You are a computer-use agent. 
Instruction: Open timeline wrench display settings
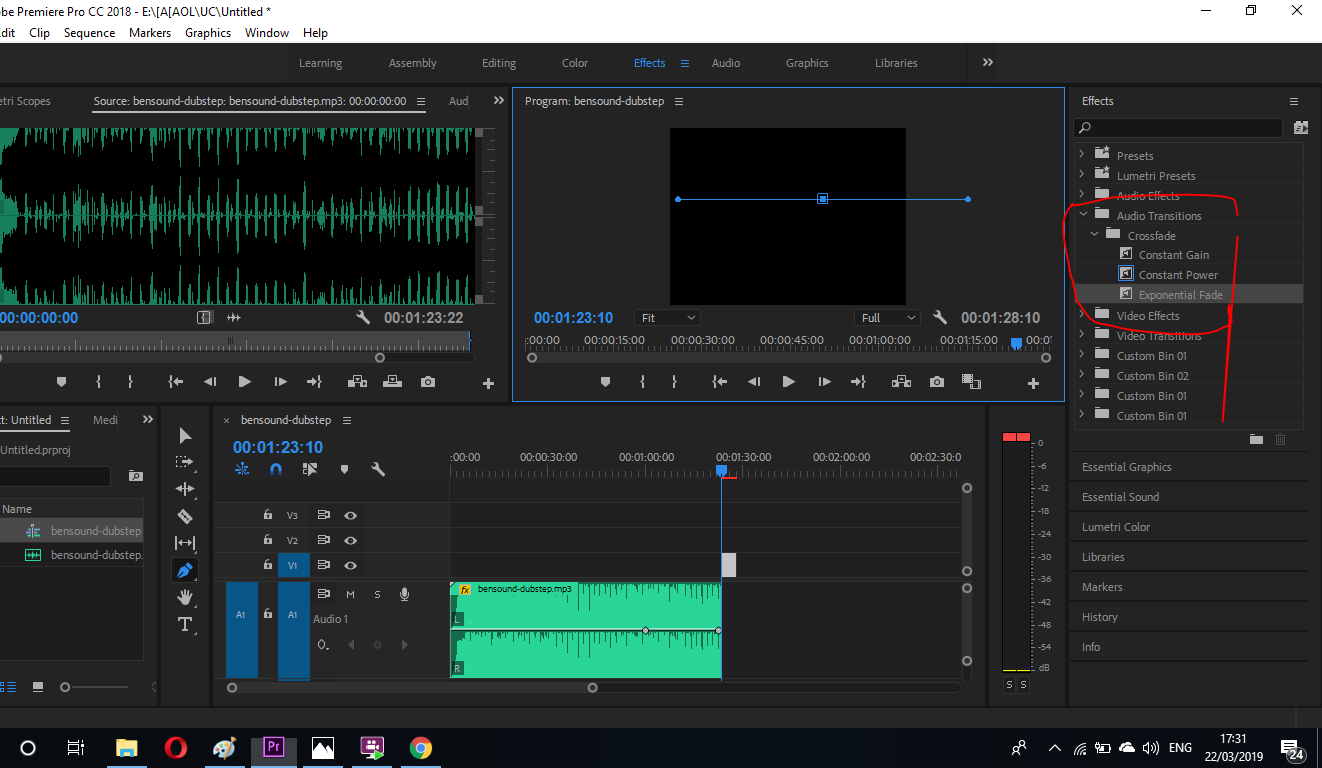pyautogui.click(x=378, y=469)
